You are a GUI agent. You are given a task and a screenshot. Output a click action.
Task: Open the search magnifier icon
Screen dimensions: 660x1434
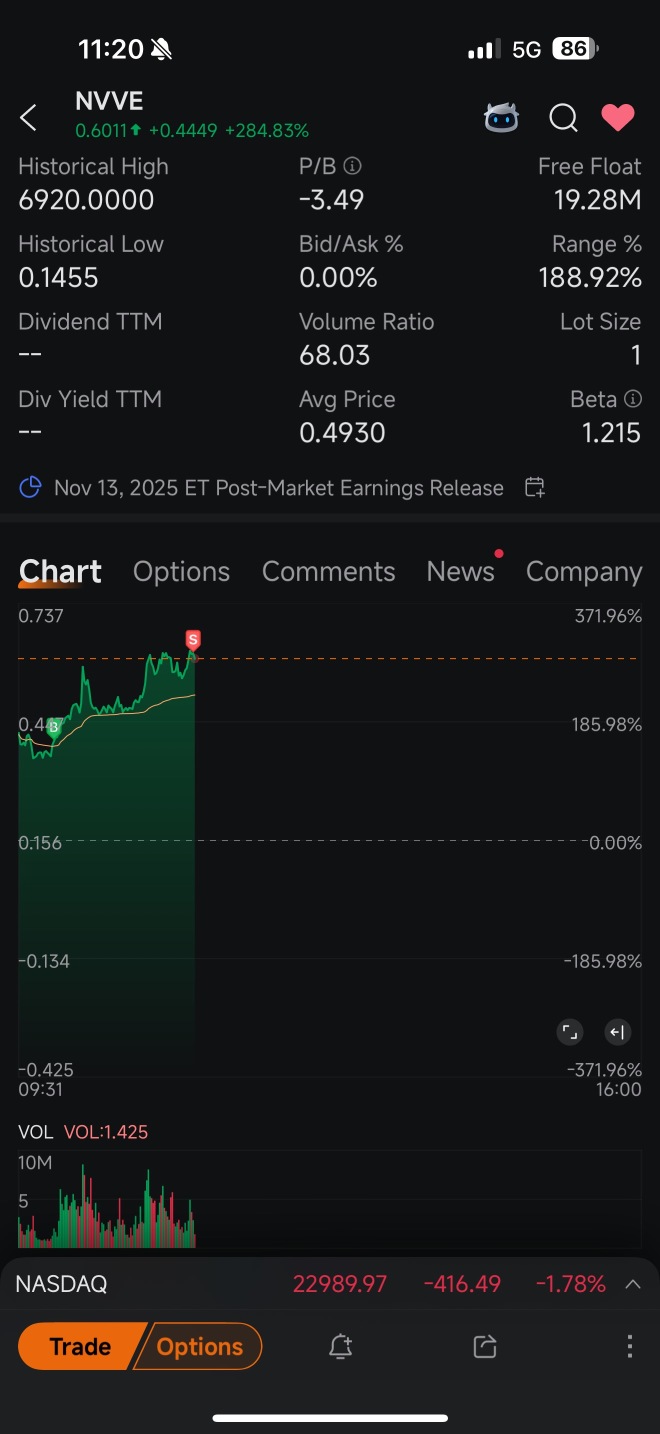pos(563,118)
